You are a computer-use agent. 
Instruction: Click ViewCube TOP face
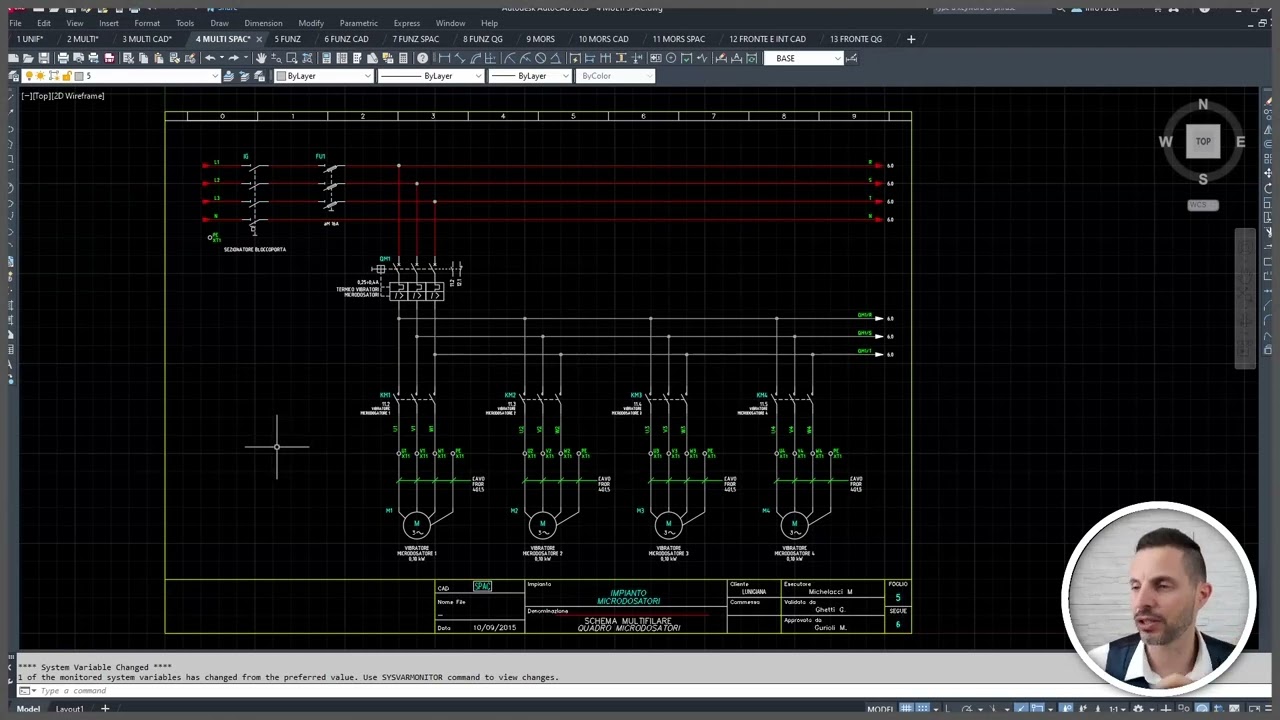(x=1203, y=141)
